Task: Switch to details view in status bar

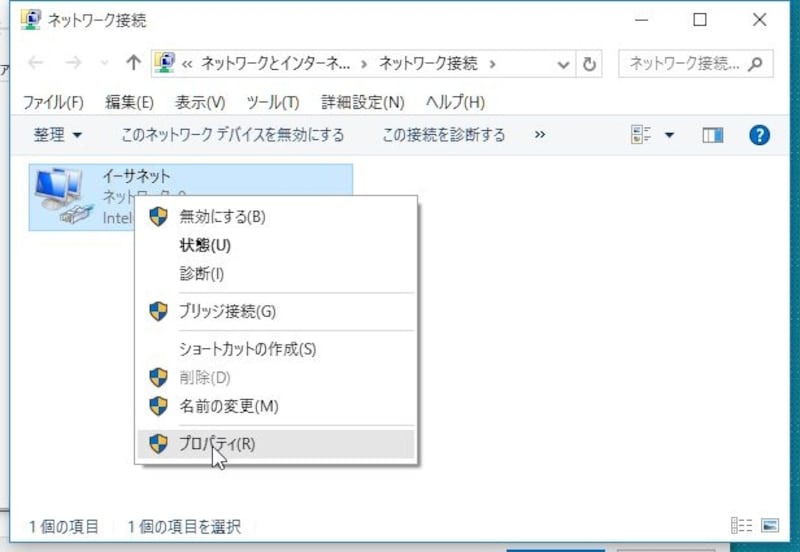Action: [x=741, y=526]
